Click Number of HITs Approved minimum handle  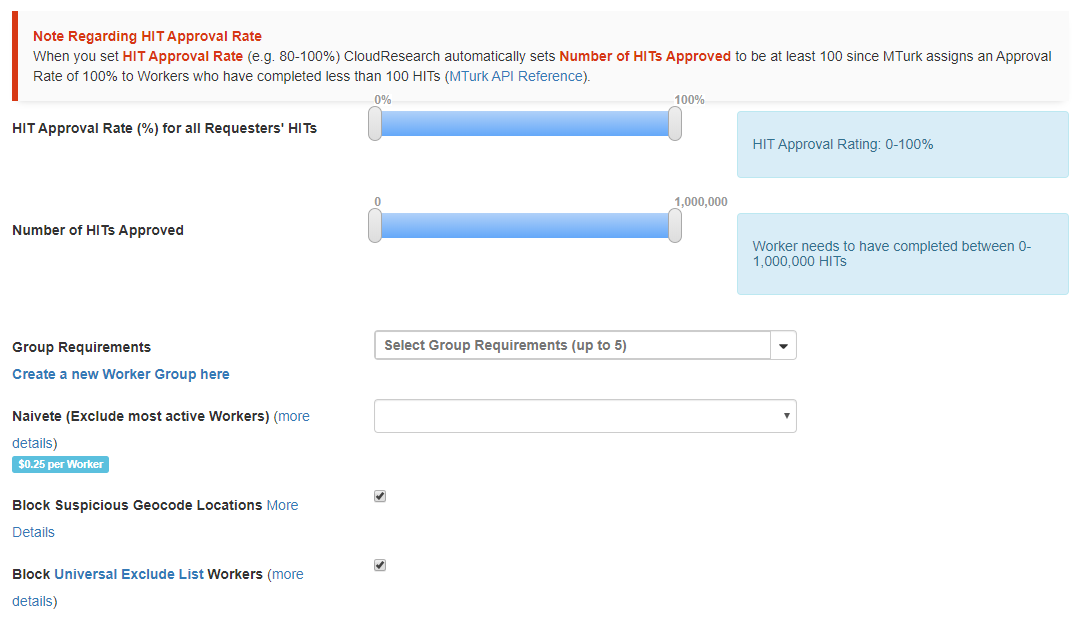click(x=375, y=226)
